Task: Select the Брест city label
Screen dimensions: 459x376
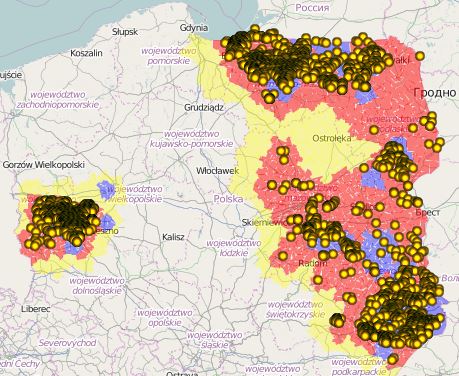Action: point(428,212)
